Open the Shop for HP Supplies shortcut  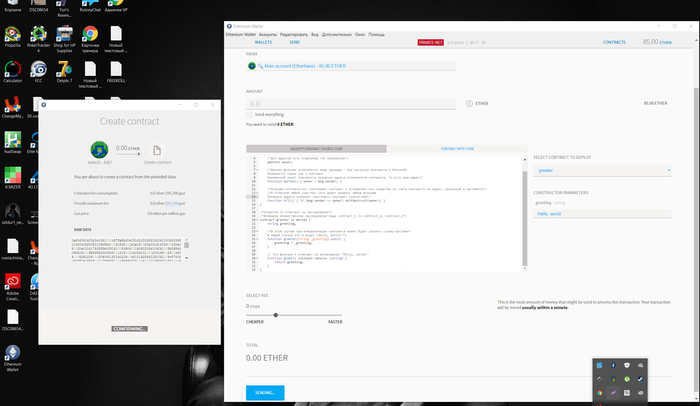coord(64,39)
